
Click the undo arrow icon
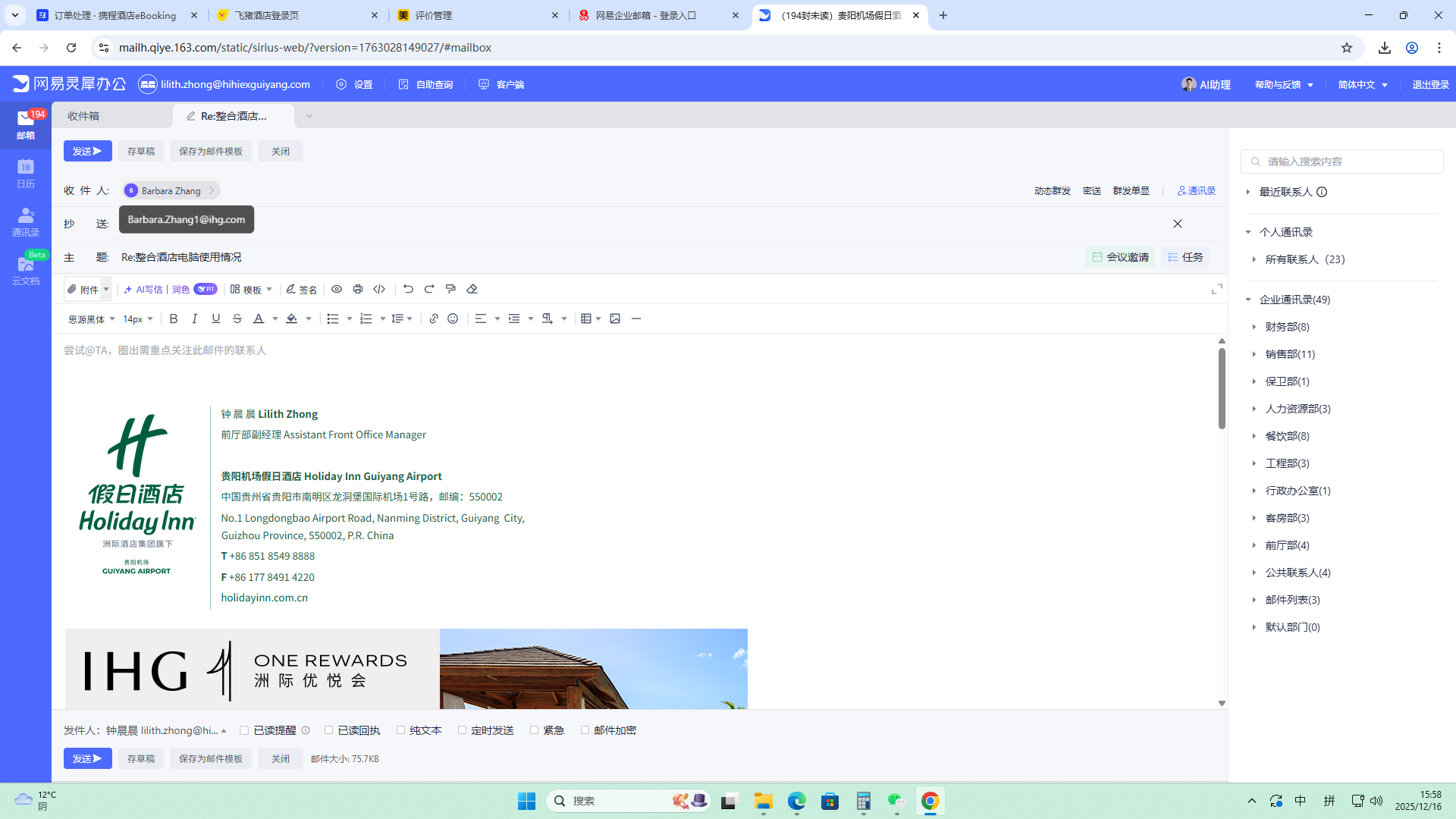pyautogui.click(x=408, y=289)
